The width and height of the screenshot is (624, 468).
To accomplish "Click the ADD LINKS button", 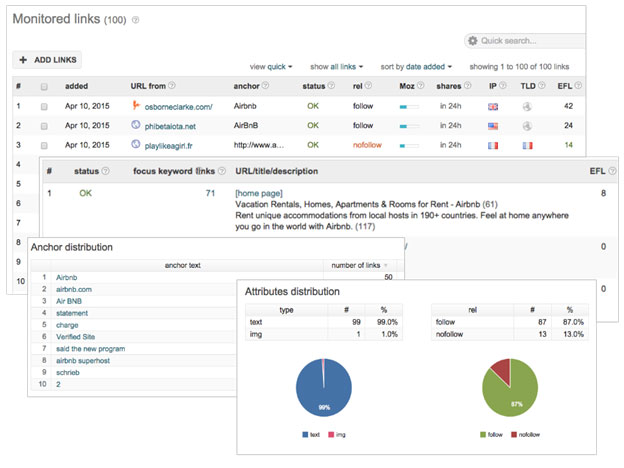I will 48,60.
